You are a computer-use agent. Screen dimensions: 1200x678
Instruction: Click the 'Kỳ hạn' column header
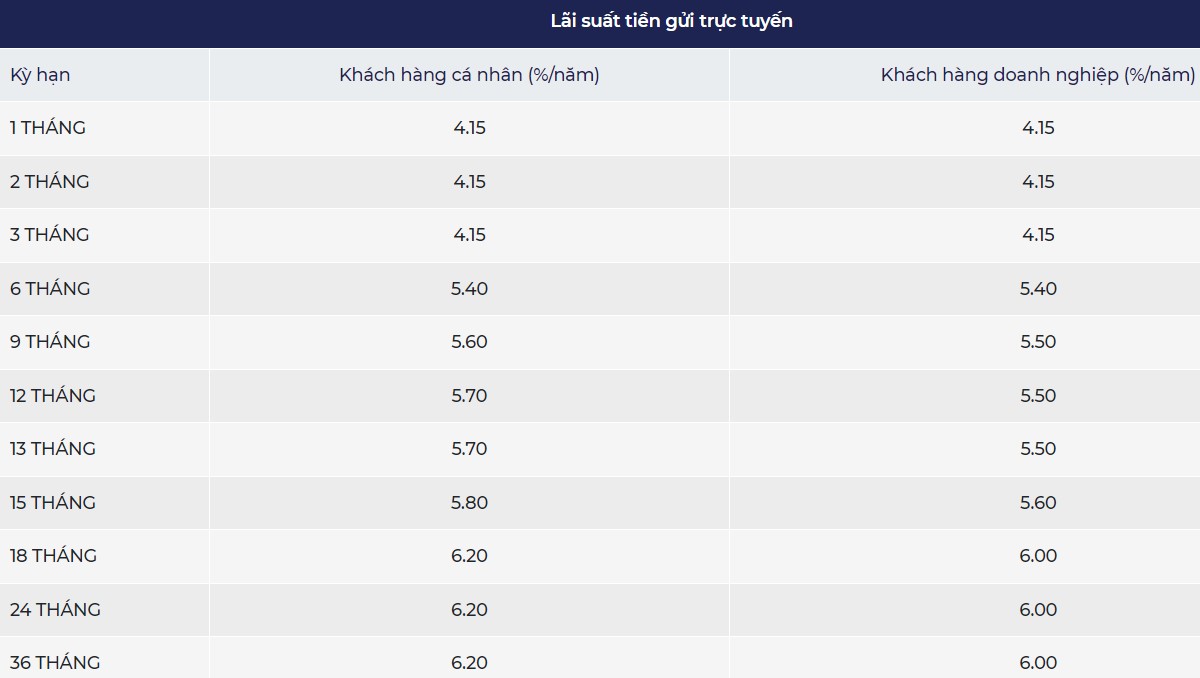click(40, 75)
